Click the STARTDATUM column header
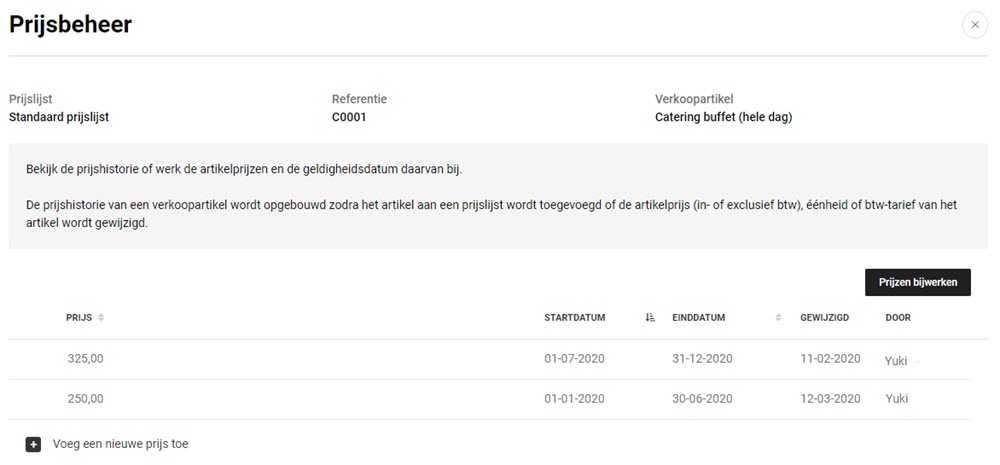The height and width of the screenshot is (465, 1000). [x=575, y=318]
